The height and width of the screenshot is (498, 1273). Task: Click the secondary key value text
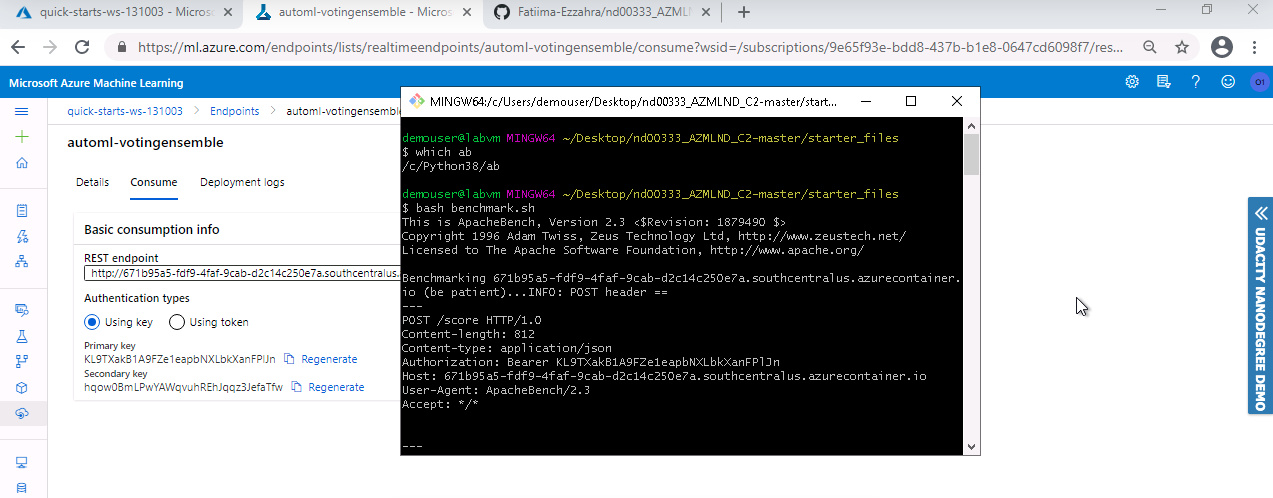[184, 387]
